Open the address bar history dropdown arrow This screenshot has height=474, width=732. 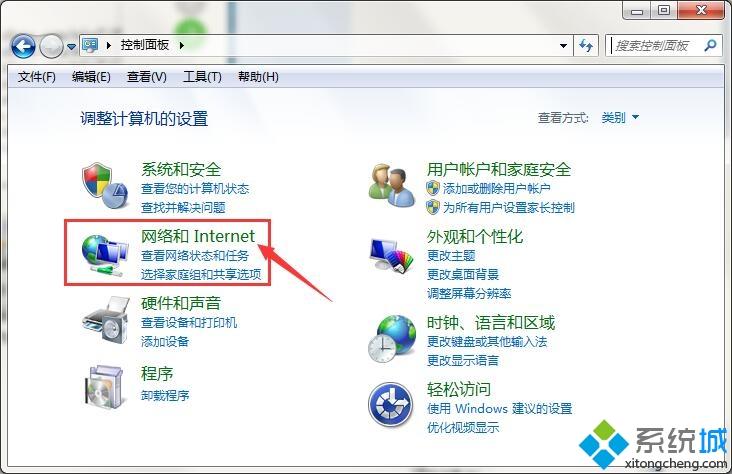(563, 46)
